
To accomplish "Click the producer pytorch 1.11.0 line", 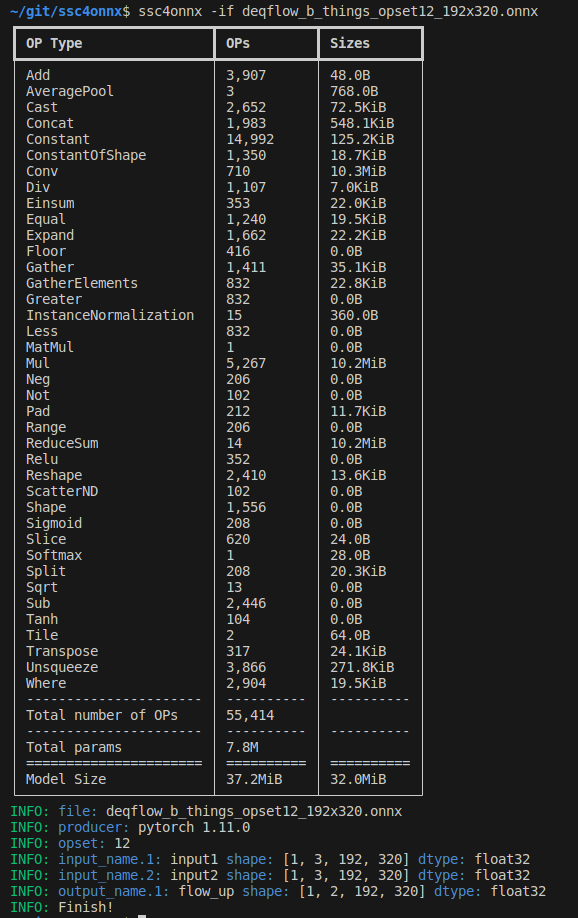I will coord(130,827).
